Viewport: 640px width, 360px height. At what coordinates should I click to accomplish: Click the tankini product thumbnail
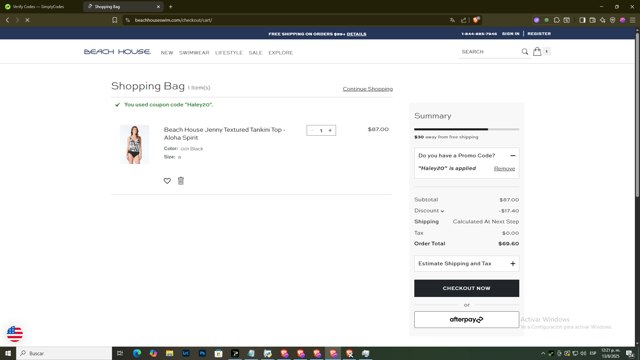(135, 144)
